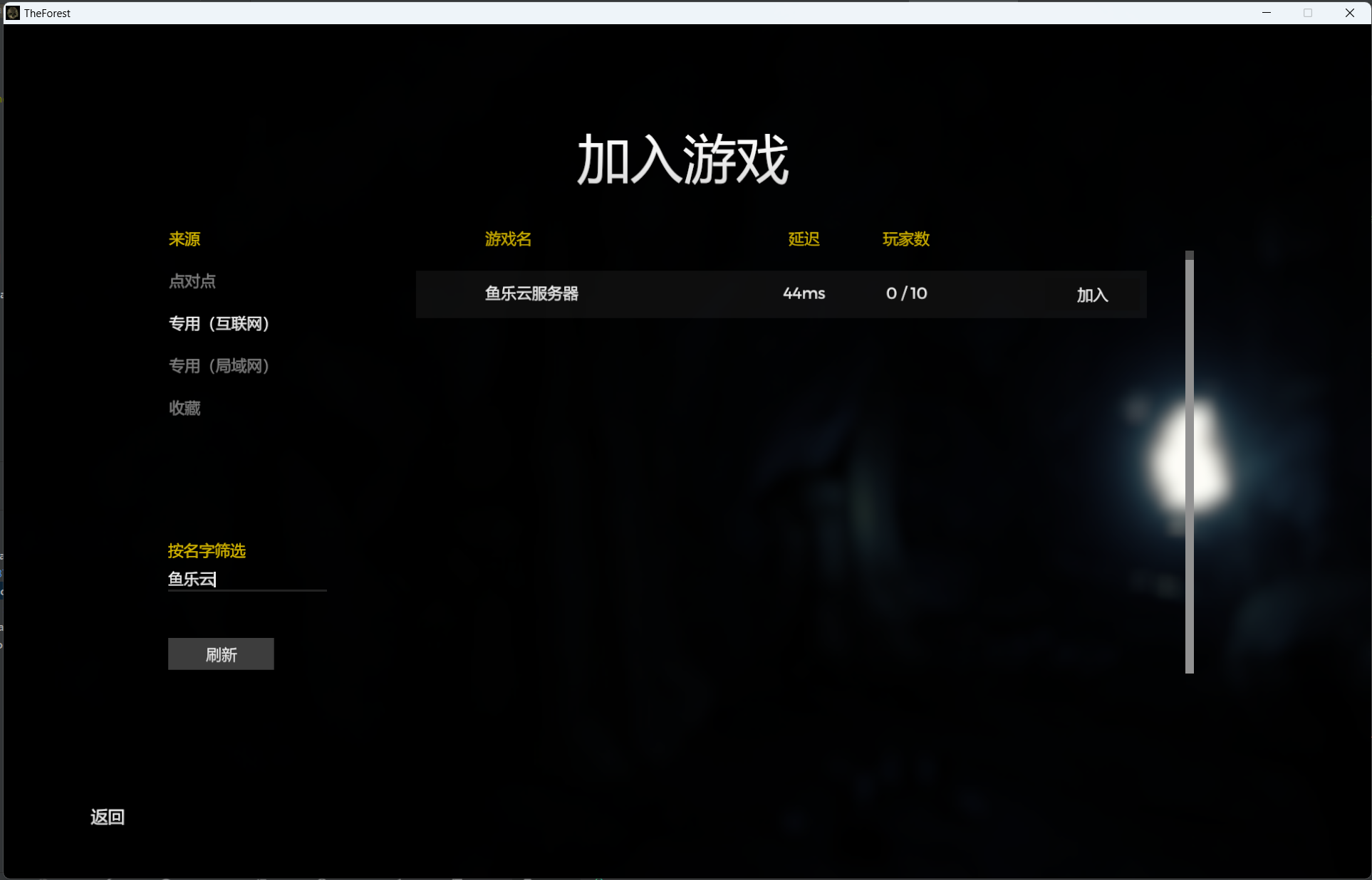Click 加入 to join 鱼乐云服务器
This screenshot has width=1372, height=880.
(x=1092, y=295)
